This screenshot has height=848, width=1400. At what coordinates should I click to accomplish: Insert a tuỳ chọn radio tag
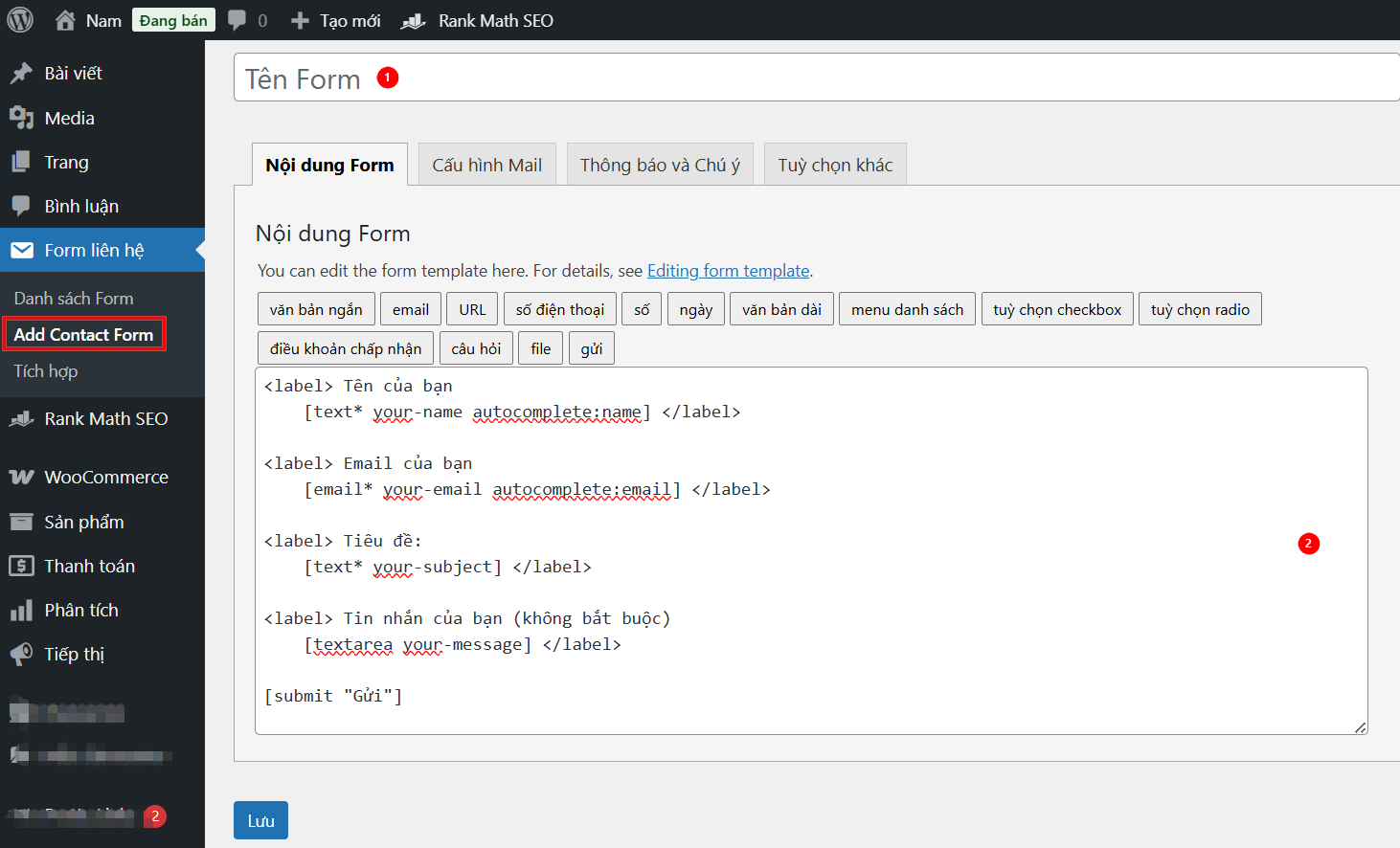click(x=1200, y=309)
